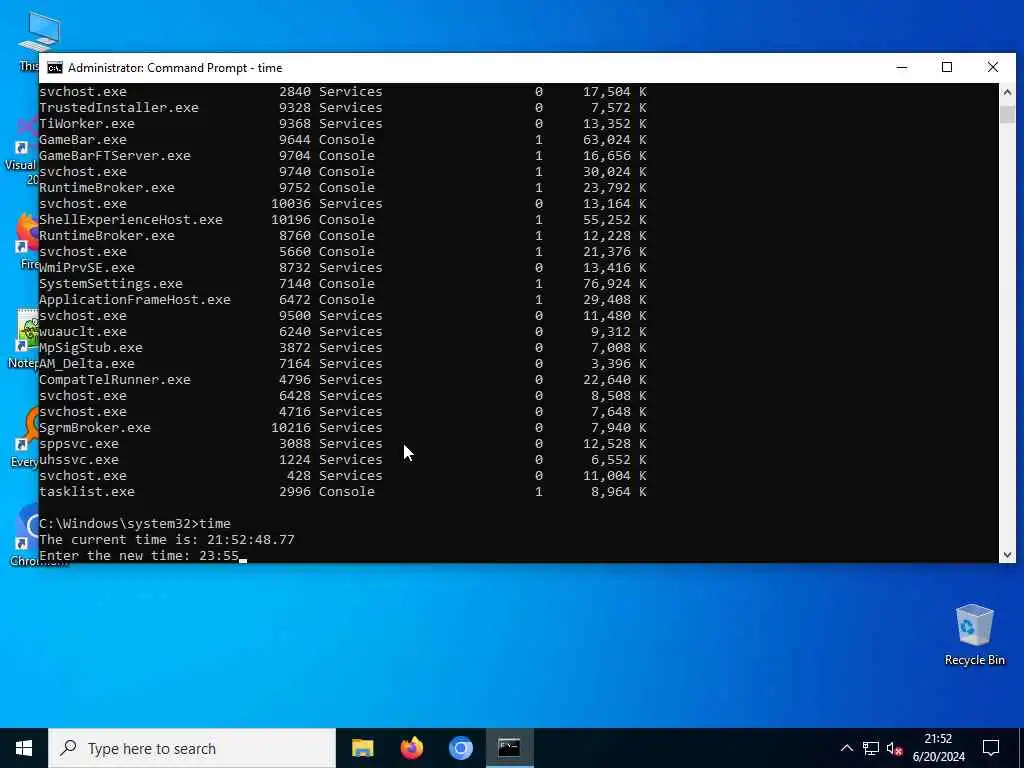Viewport: 1024px width, 768px height.
Task: Click the scrollbar down arrow in Command Prompt
Action: 1007,554
